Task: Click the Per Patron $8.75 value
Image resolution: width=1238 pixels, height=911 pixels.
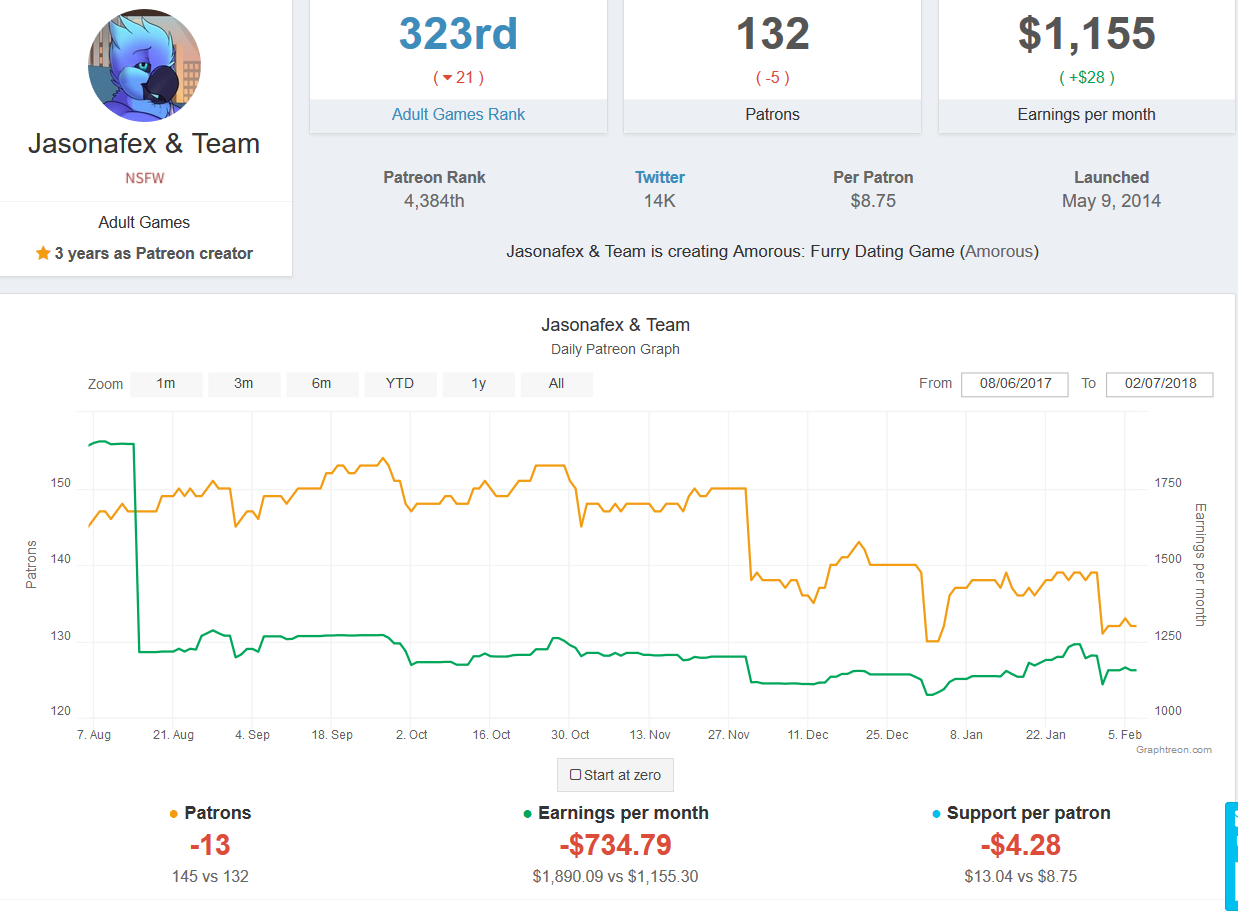Action: tap(873, 201)
